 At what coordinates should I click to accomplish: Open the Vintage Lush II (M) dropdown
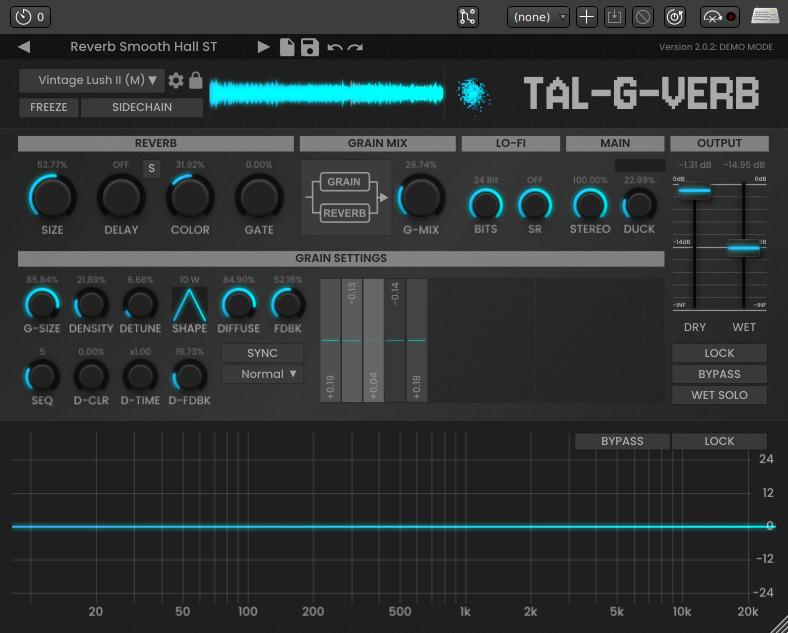click(92, 81)
